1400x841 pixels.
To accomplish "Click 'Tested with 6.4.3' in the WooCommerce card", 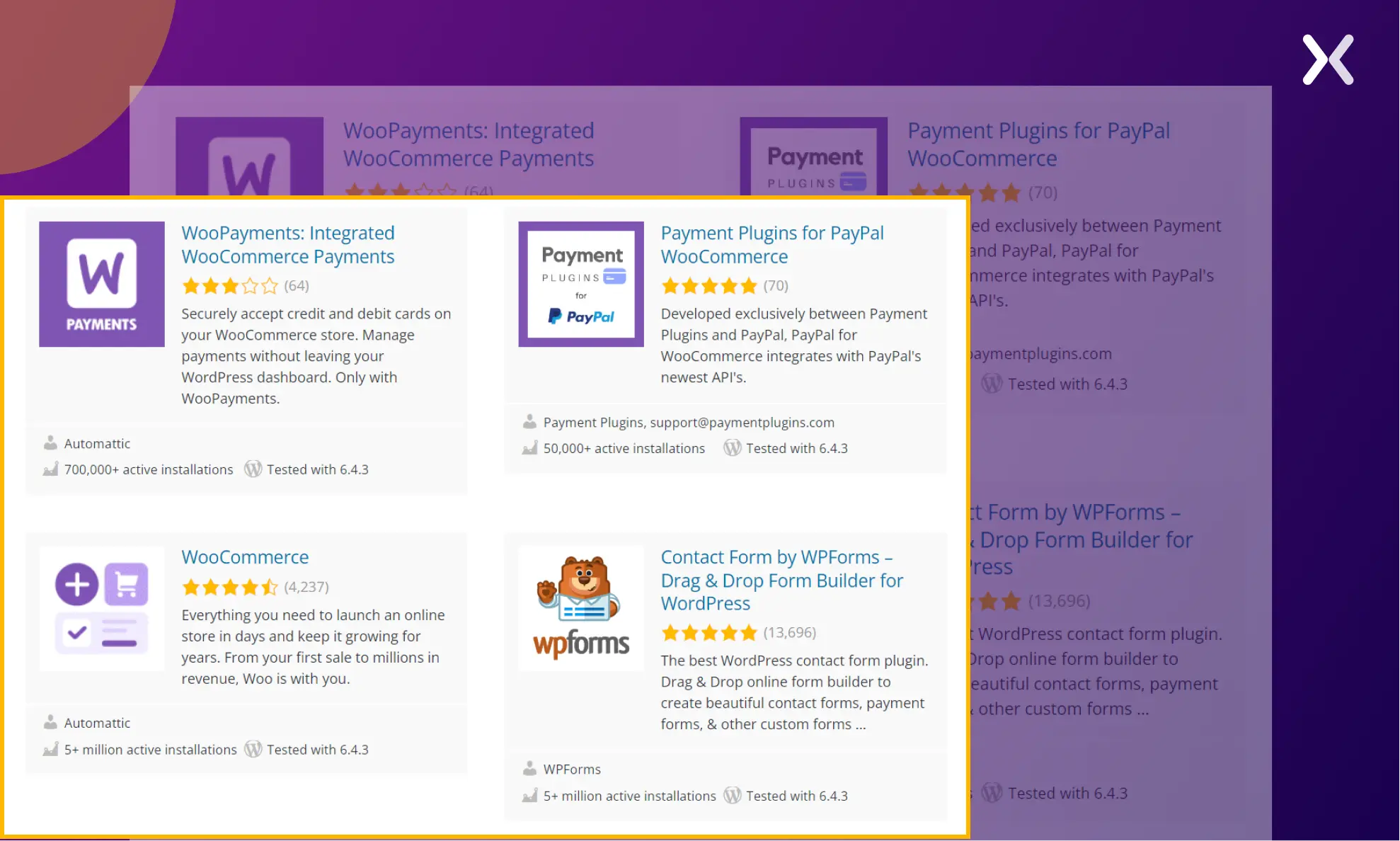I will (318, 750).
